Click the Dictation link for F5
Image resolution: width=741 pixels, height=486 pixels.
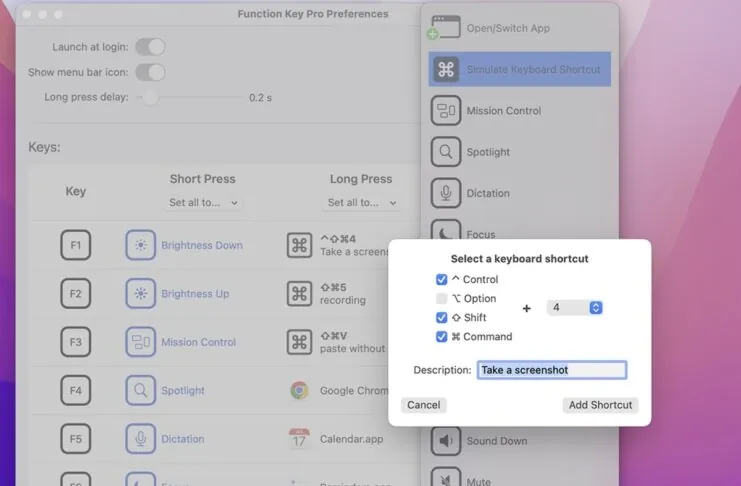point(183,439)
